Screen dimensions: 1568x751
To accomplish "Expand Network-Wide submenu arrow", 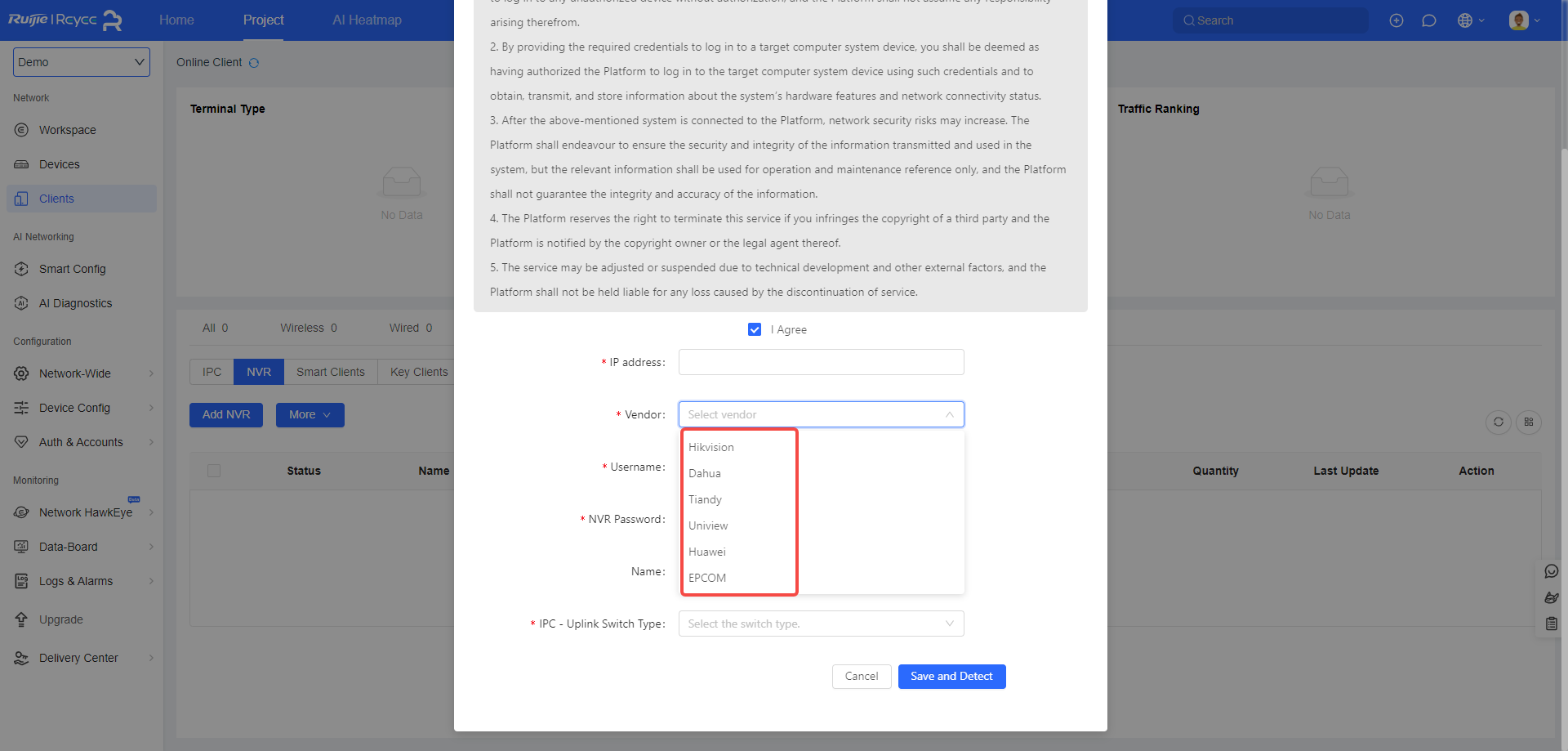I will tap(151, 373).
